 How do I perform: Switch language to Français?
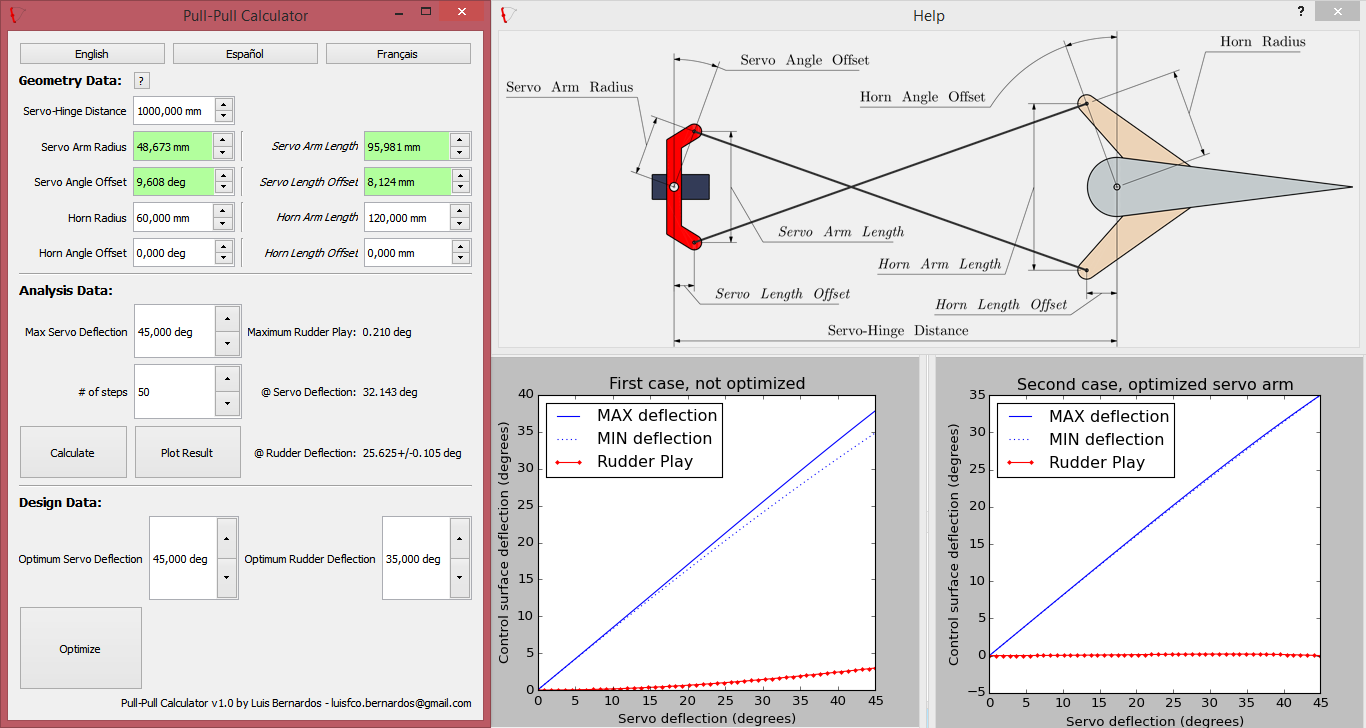click(398, 54)
